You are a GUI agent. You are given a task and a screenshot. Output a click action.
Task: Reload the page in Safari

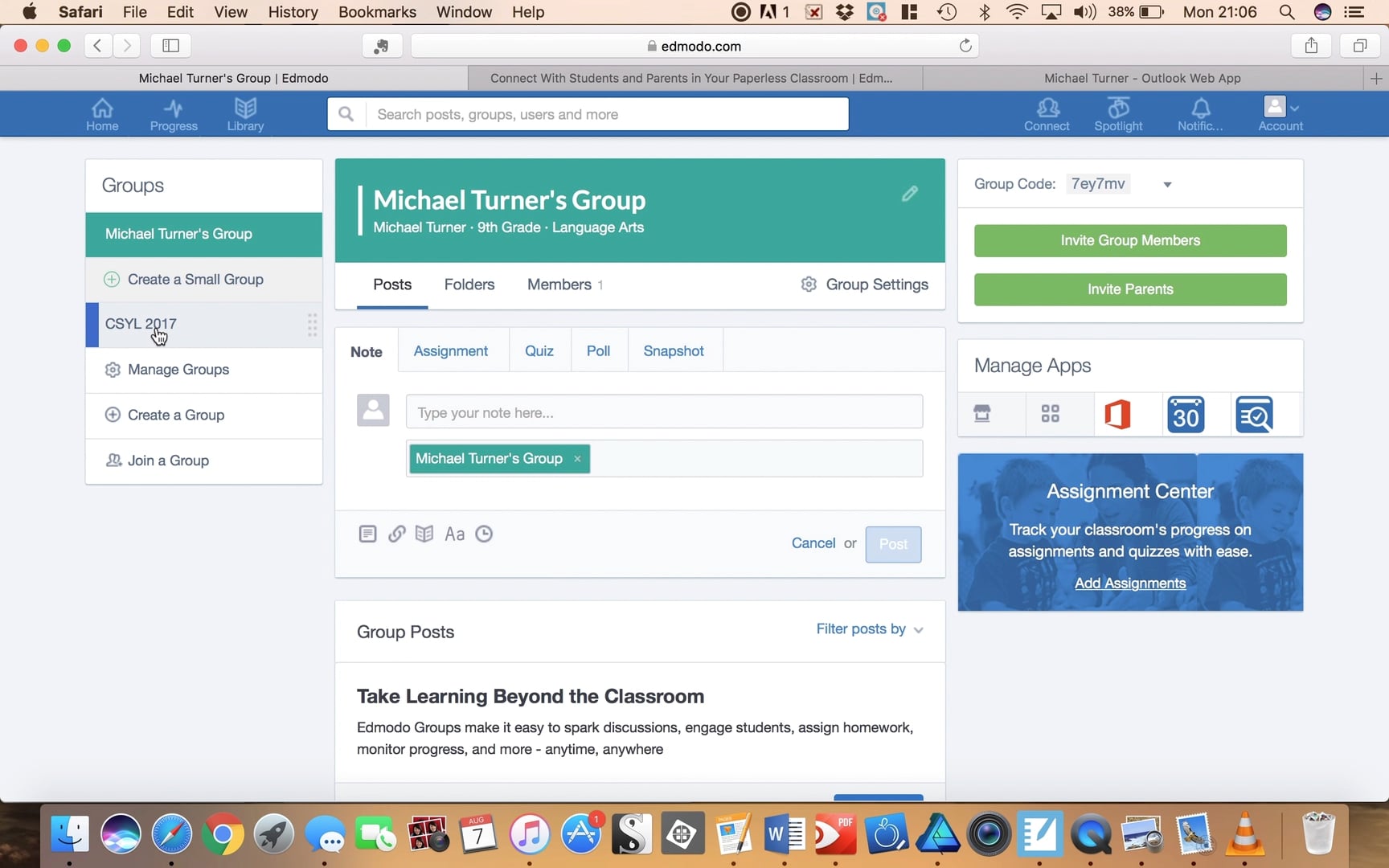[965, 46]
